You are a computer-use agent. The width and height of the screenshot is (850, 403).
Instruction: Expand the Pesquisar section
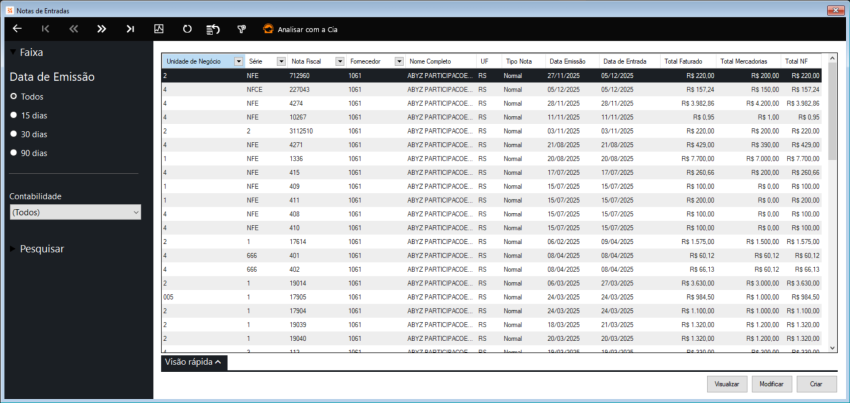coord(13,249)
